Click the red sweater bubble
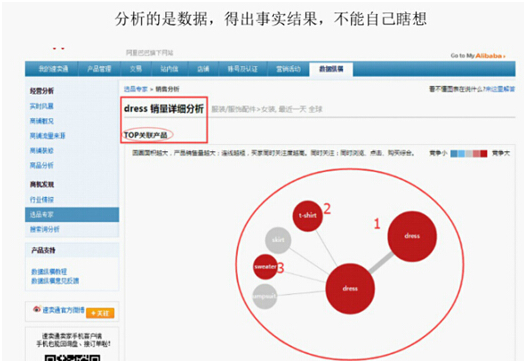The image size is (526, 363). tap(265, 267)
